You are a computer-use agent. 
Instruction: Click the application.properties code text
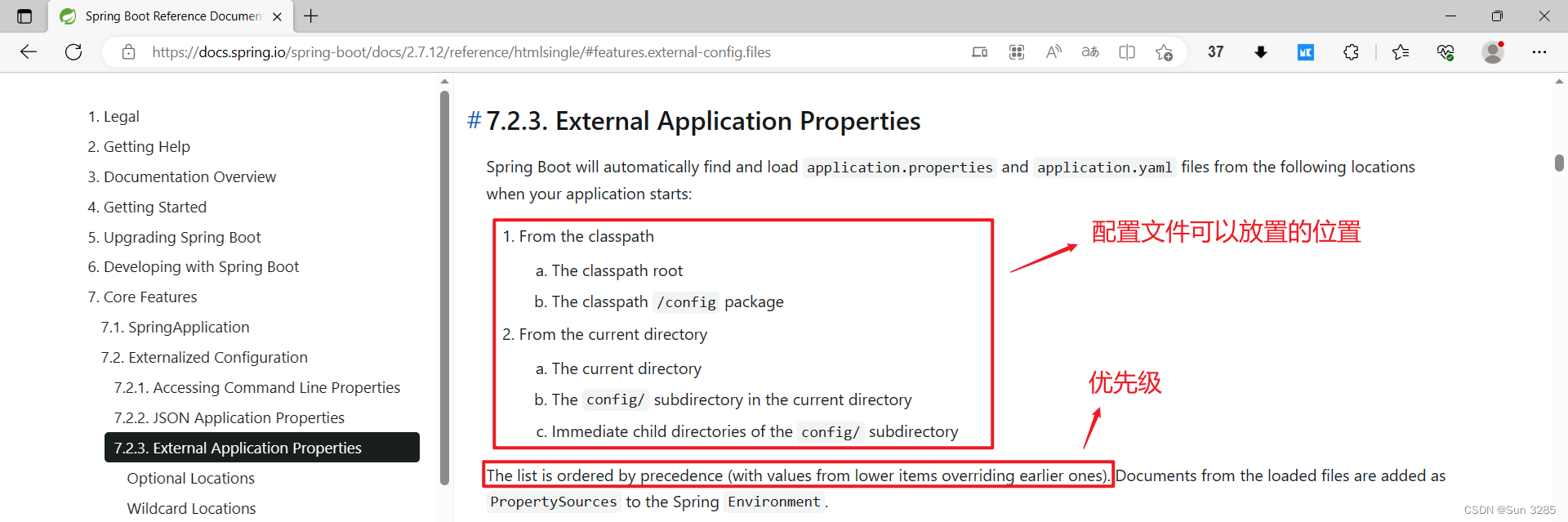899,167
